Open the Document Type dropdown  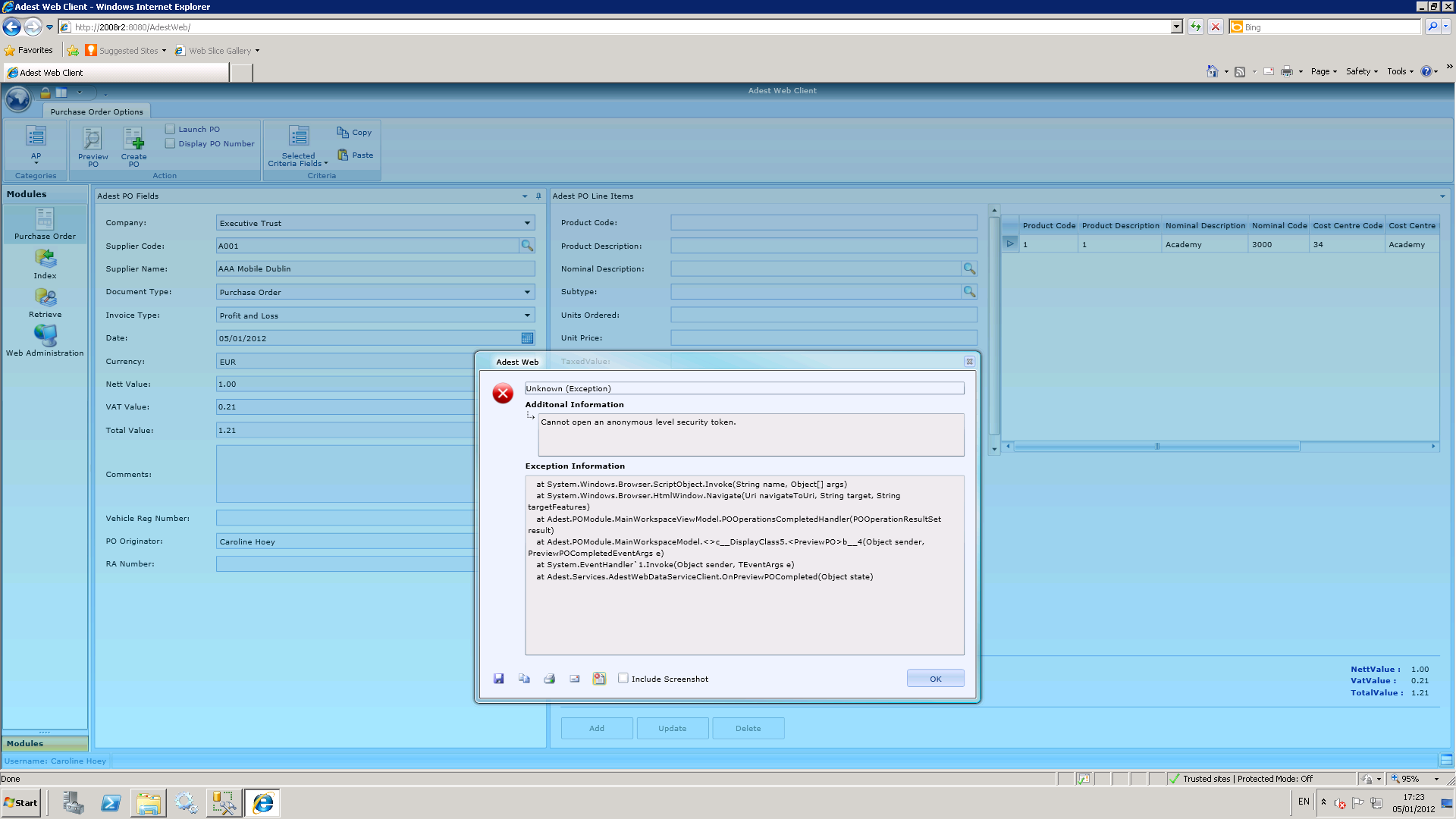point(527,292)
